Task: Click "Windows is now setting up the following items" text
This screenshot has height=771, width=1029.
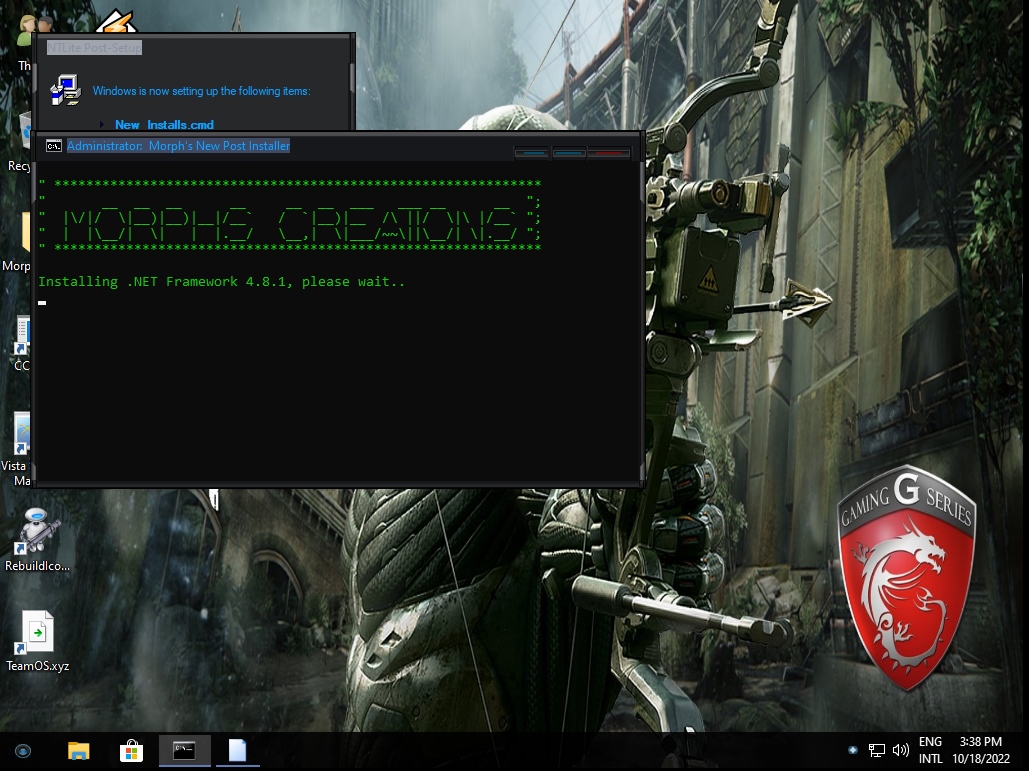Action: pos(201,91)
